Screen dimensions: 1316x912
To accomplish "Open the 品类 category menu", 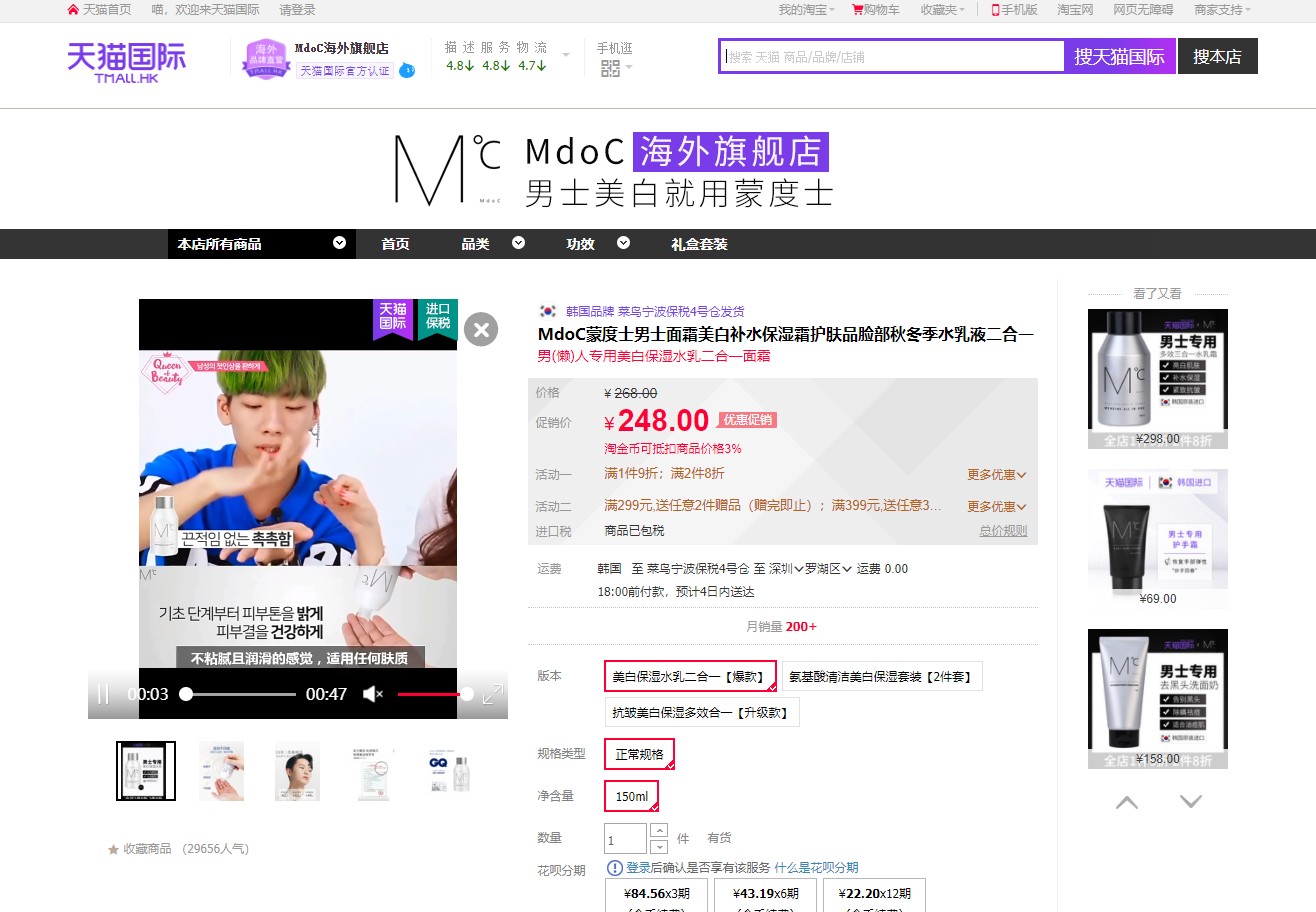I will click(x=492, y=244).
